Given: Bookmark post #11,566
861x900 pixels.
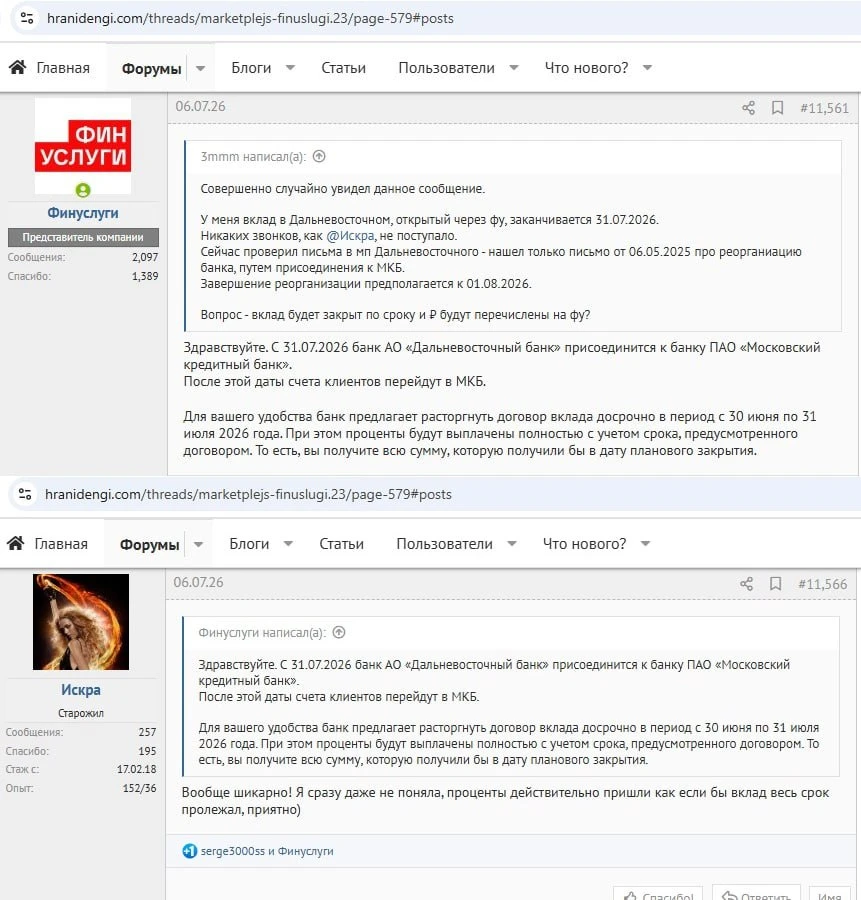Looking at the screenshot, I should (775, 584).
